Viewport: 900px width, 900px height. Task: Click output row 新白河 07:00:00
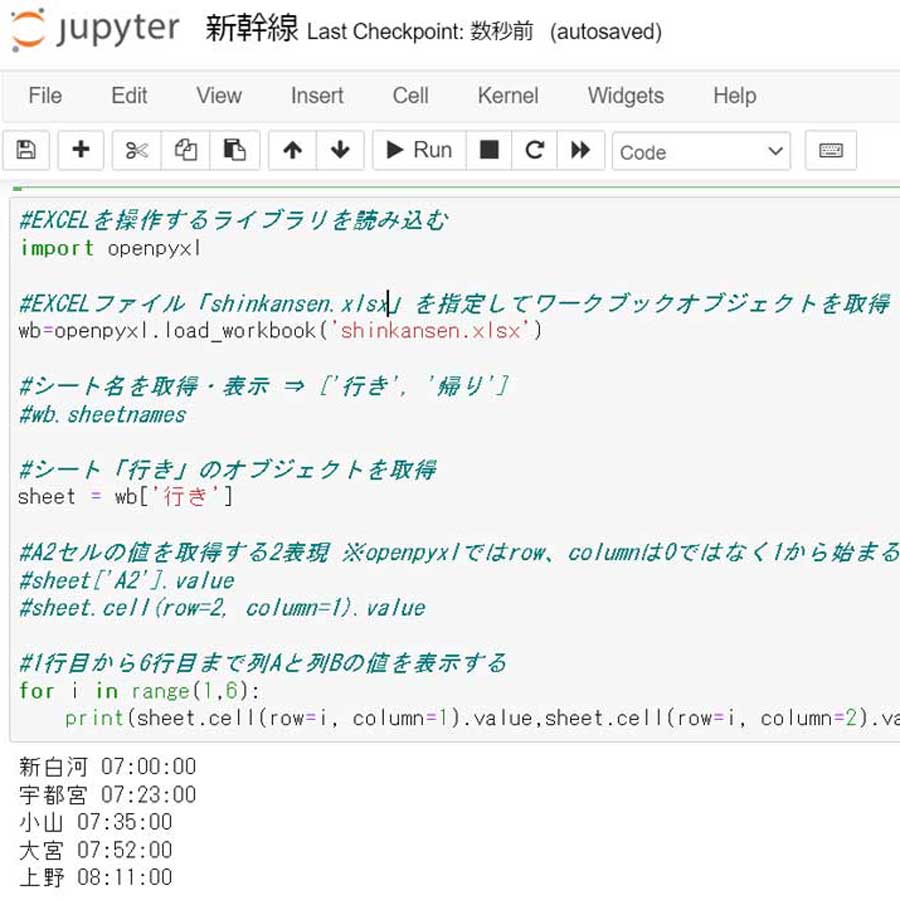[108, 767]
